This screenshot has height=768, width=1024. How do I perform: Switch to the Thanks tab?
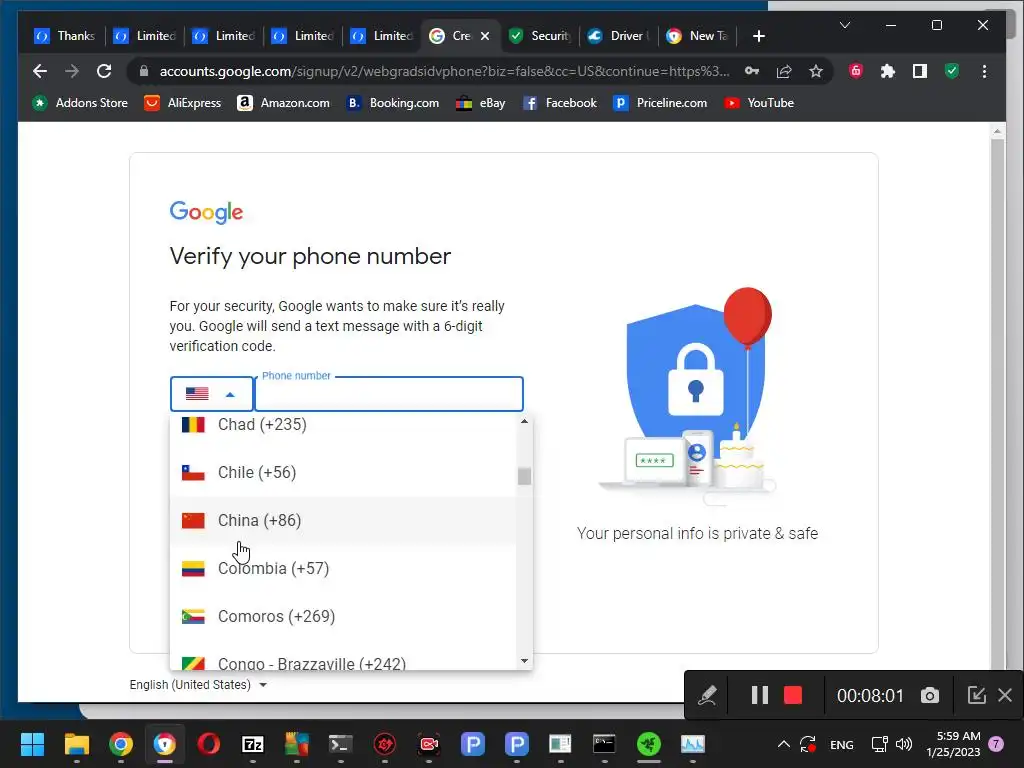click(x=65, y=36)
